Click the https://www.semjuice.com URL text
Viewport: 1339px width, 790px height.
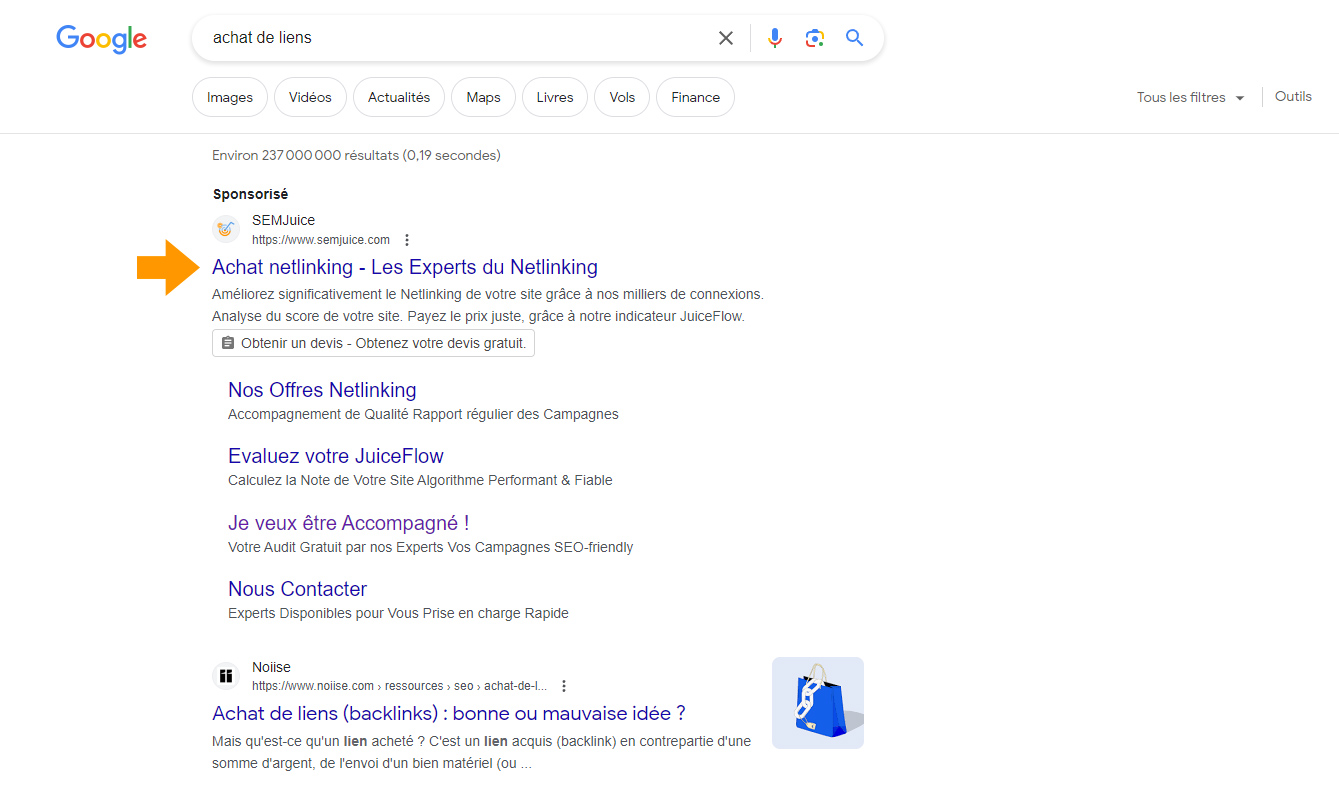(321, 240)
